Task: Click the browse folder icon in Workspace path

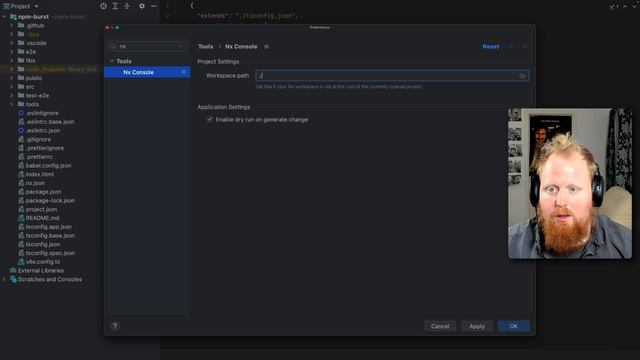Action: pyautogui.click(x=522, y=76)
